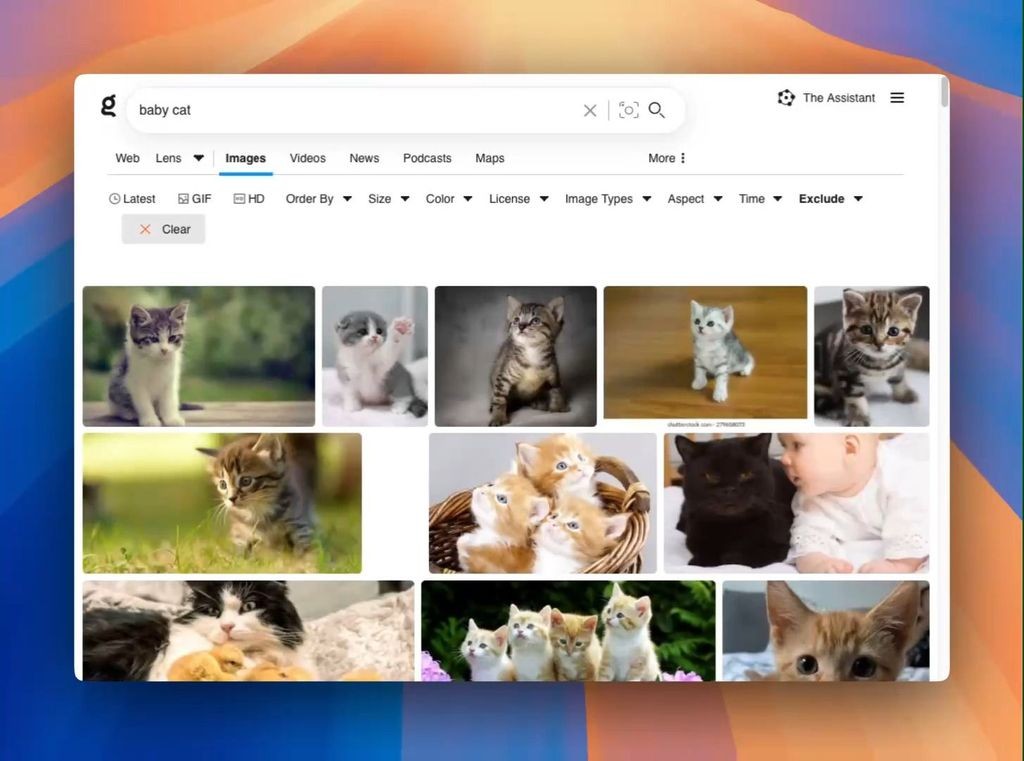The image size is (1024, 761).
Task: Clear the search query with the X icon
Action: pos(590,110)
